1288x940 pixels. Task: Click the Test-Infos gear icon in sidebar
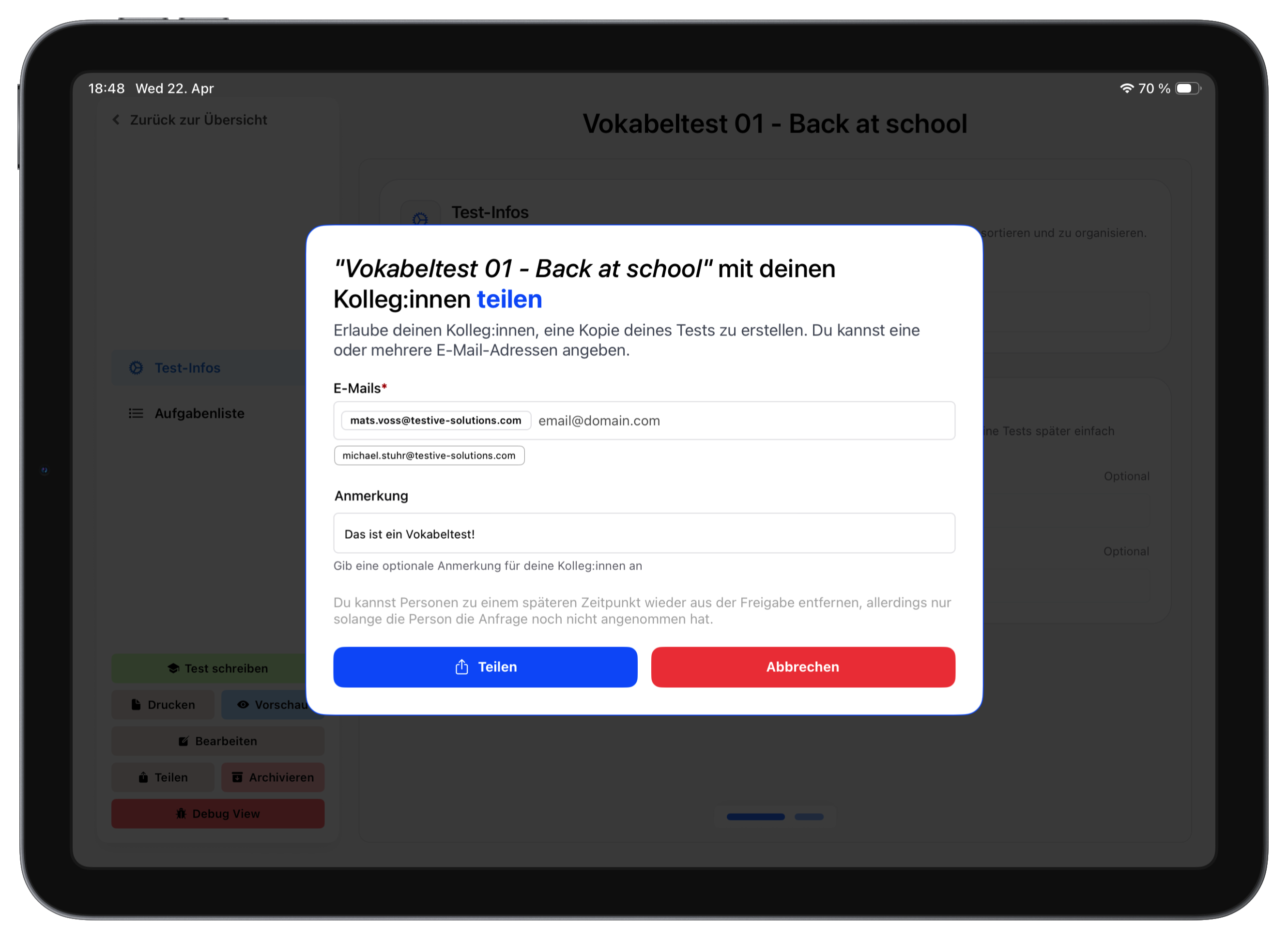(136, 368)
